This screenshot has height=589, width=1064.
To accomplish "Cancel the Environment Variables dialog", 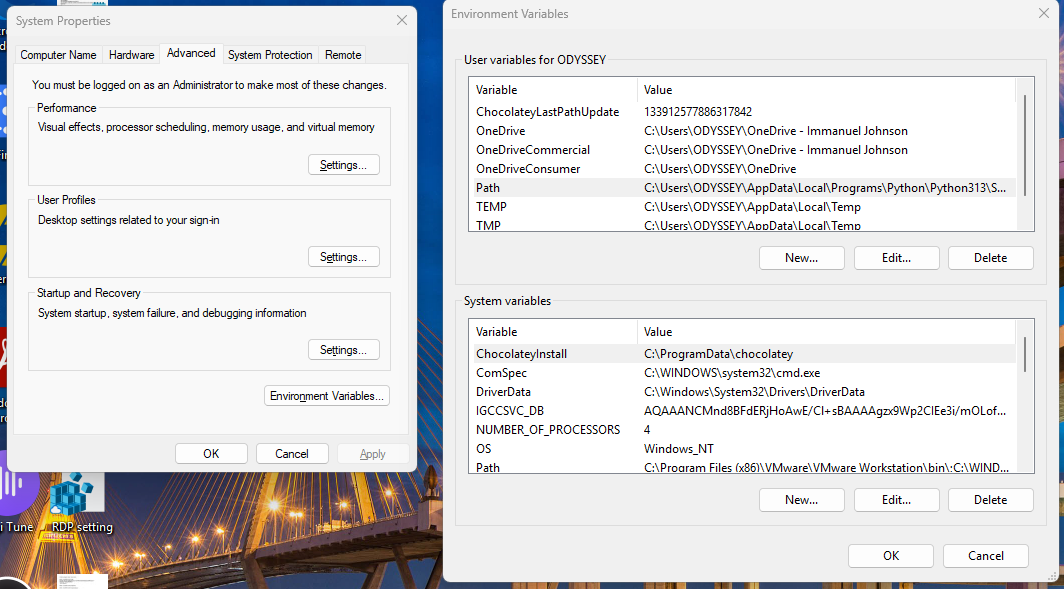I will pos(985,555).
